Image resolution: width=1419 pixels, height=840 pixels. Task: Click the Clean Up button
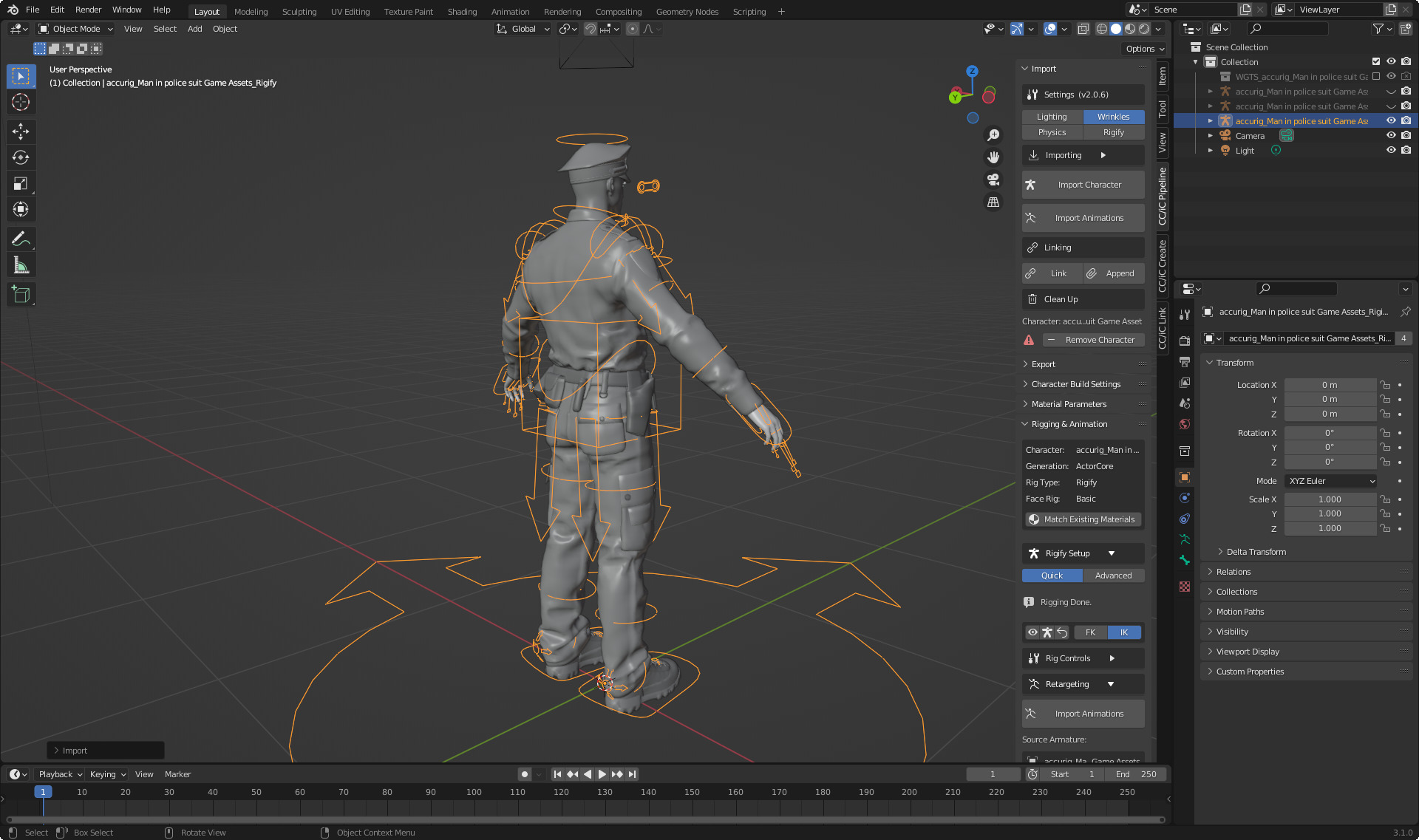(1083, 299)
